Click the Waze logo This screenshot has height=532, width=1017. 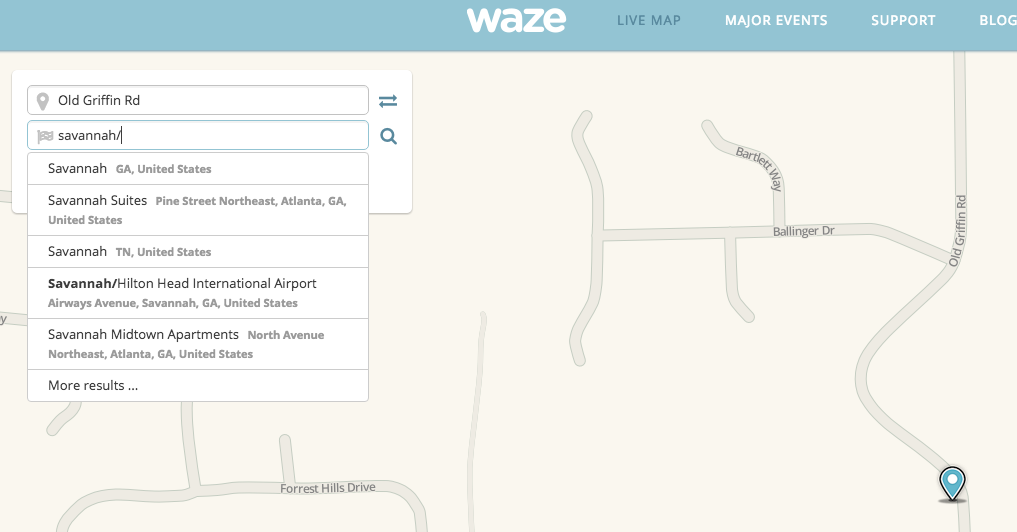(516, 20)
